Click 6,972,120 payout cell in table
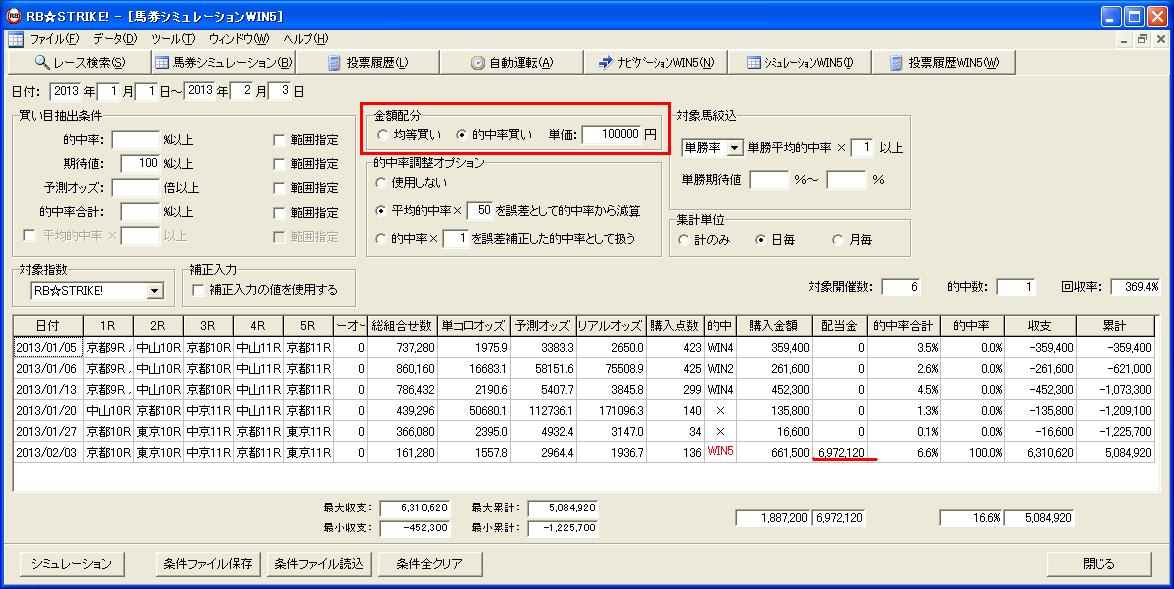 pyautogui.click(x=840, y=453)
